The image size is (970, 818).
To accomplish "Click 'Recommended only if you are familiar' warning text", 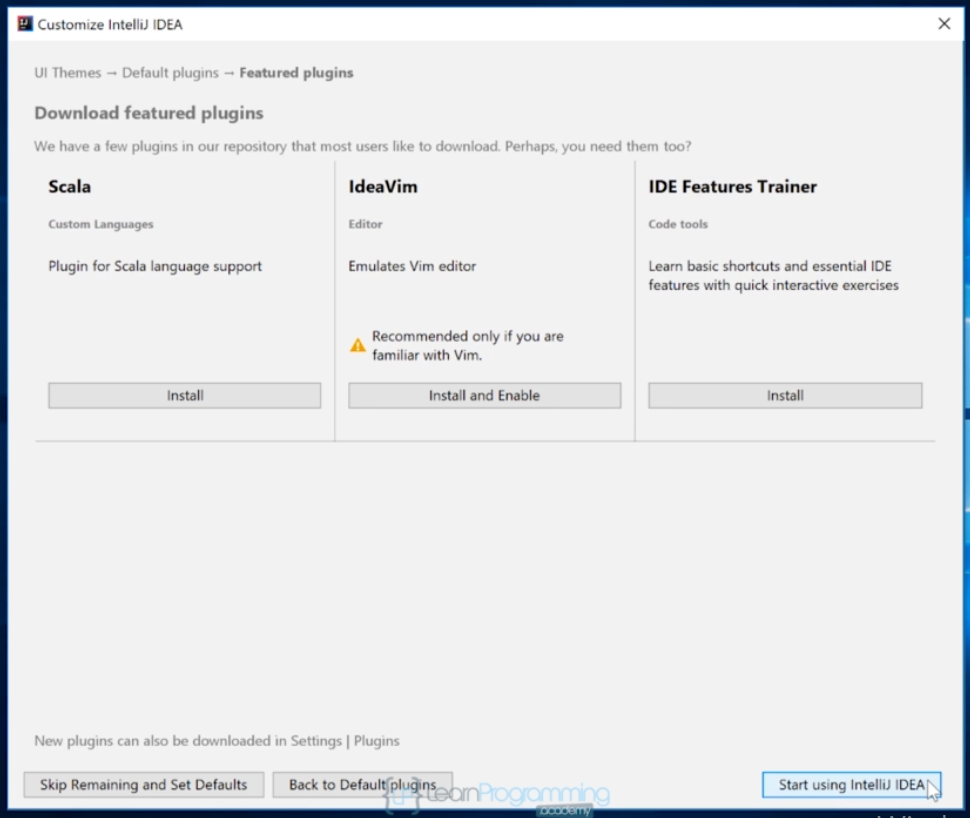I will [468, 345].
